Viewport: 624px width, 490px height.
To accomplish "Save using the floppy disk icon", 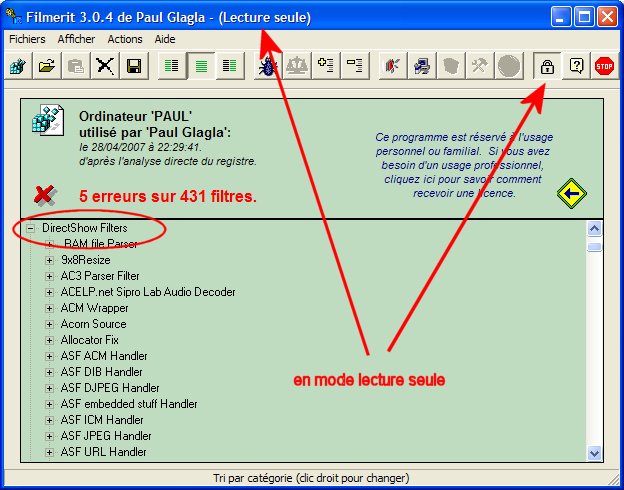I will pos(134,66).
